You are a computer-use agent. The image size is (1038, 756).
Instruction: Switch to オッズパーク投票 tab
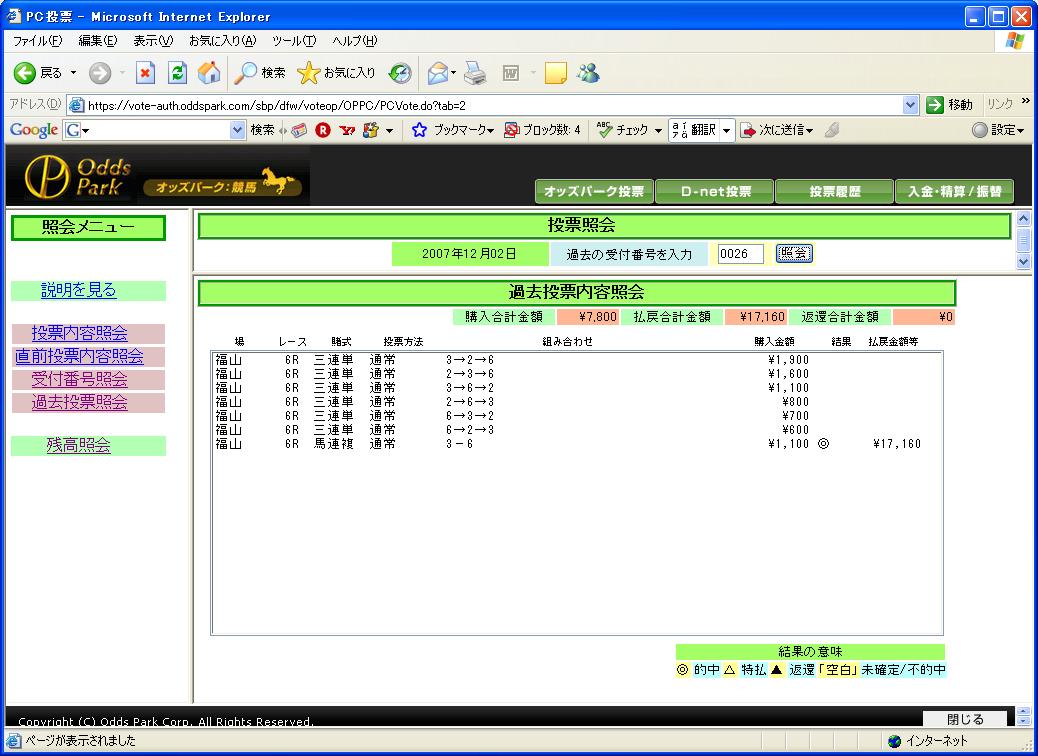594,191
